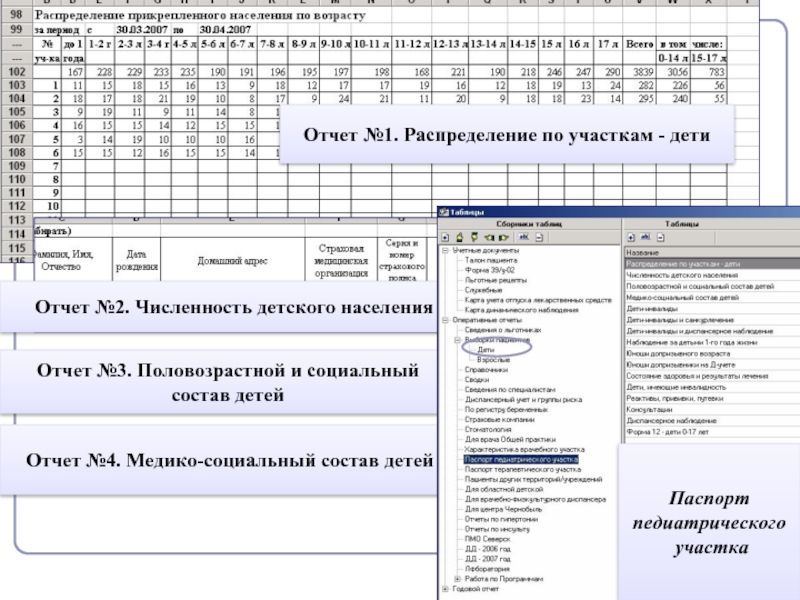Select the Взрослые tree item
This screenshot has height=600, width=800.
tap(493, 360)
